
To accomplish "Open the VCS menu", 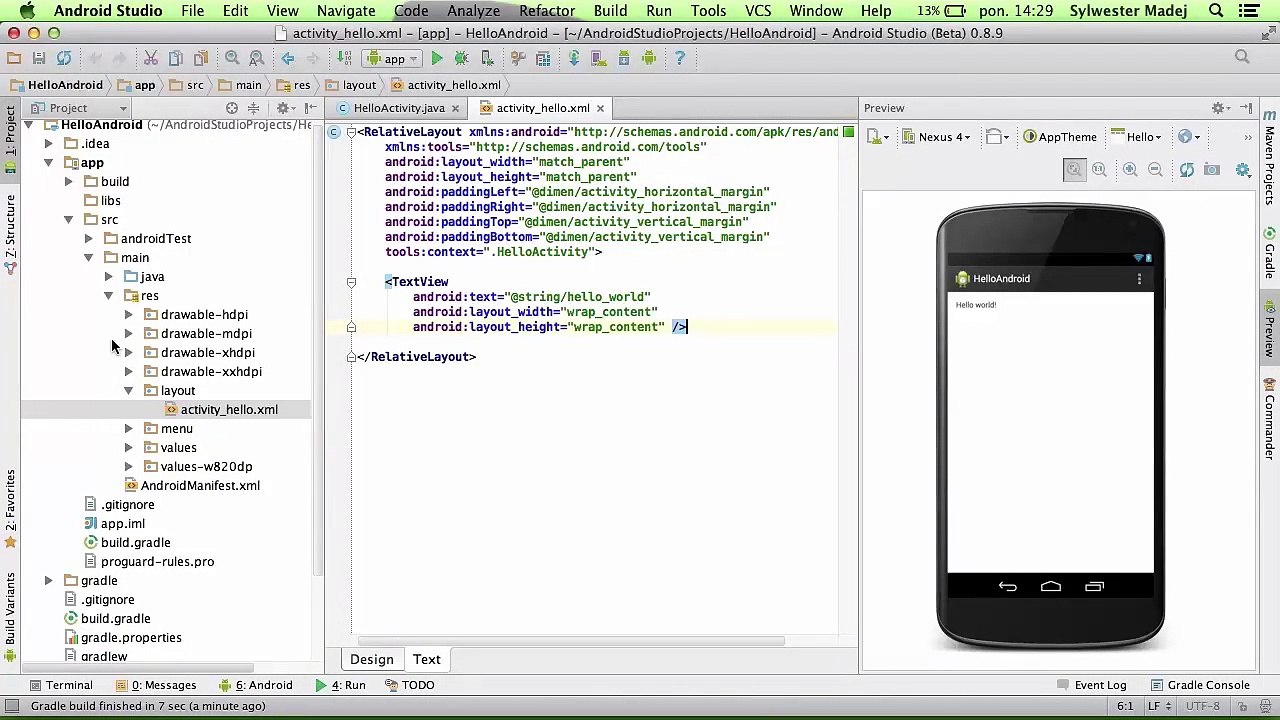I will (758, 11).
